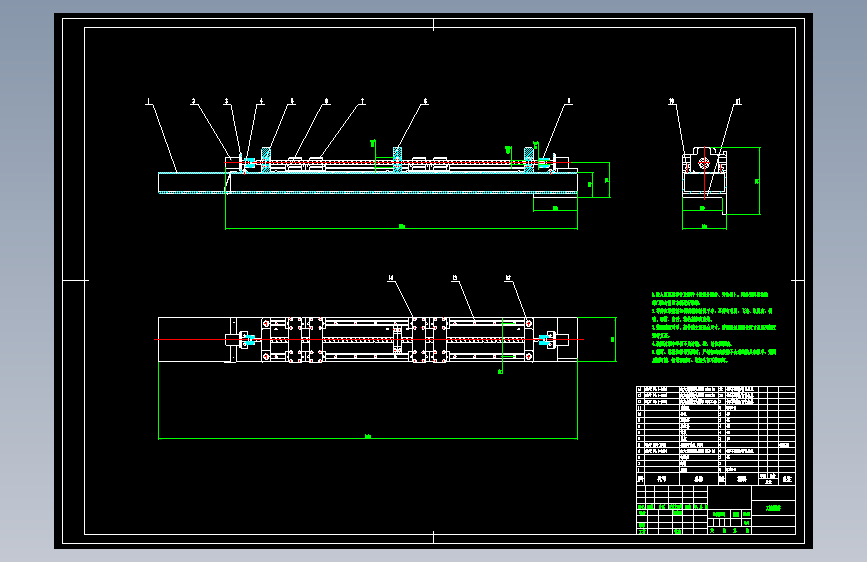
Task: Select the screw circle in the end view
Action: coord(704,163)
